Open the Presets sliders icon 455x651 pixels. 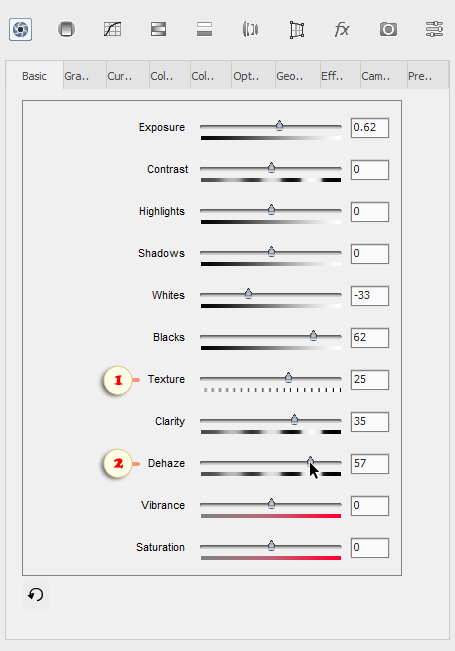point(434,29)
